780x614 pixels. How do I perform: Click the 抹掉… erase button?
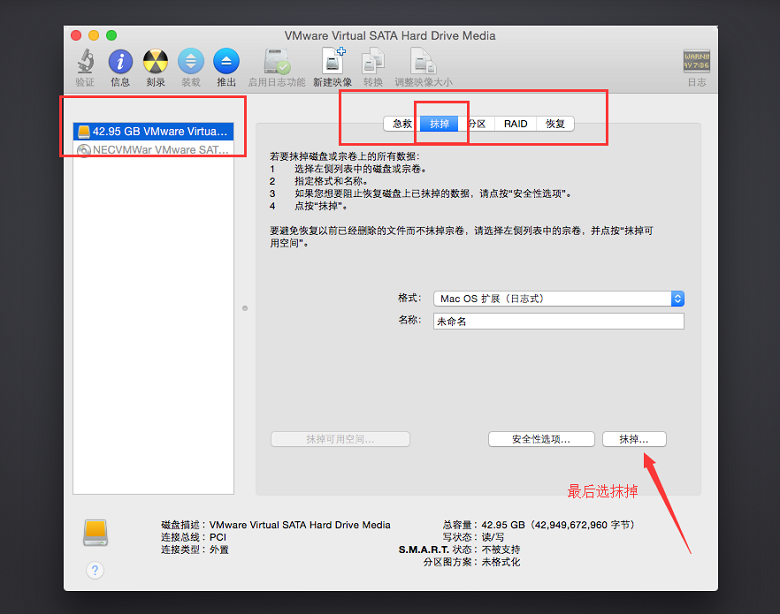click(634, 439)
